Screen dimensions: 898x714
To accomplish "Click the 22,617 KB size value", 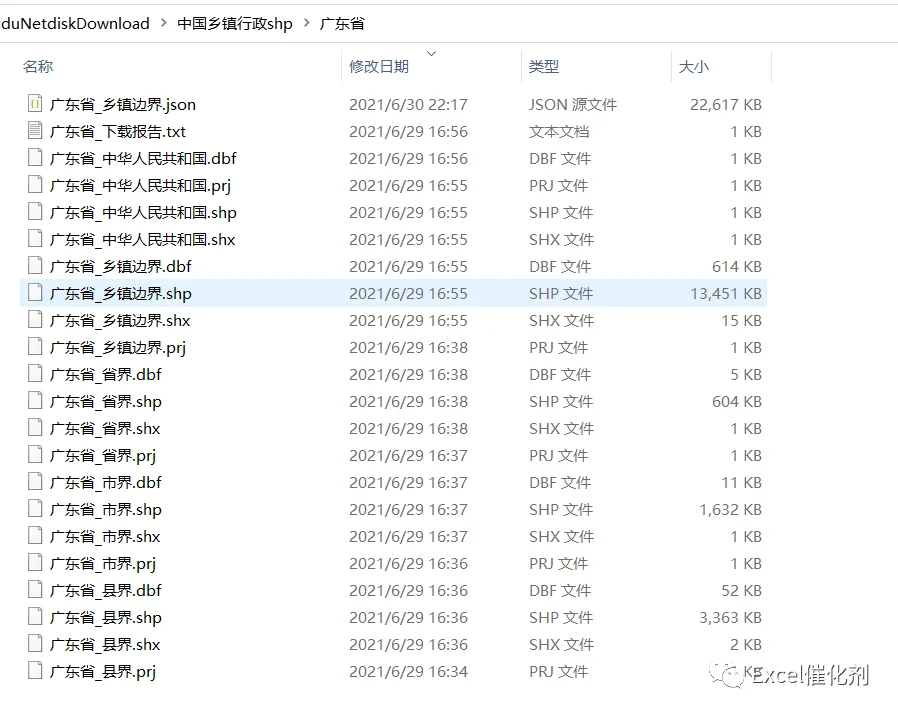I will [x=726, y=104].
